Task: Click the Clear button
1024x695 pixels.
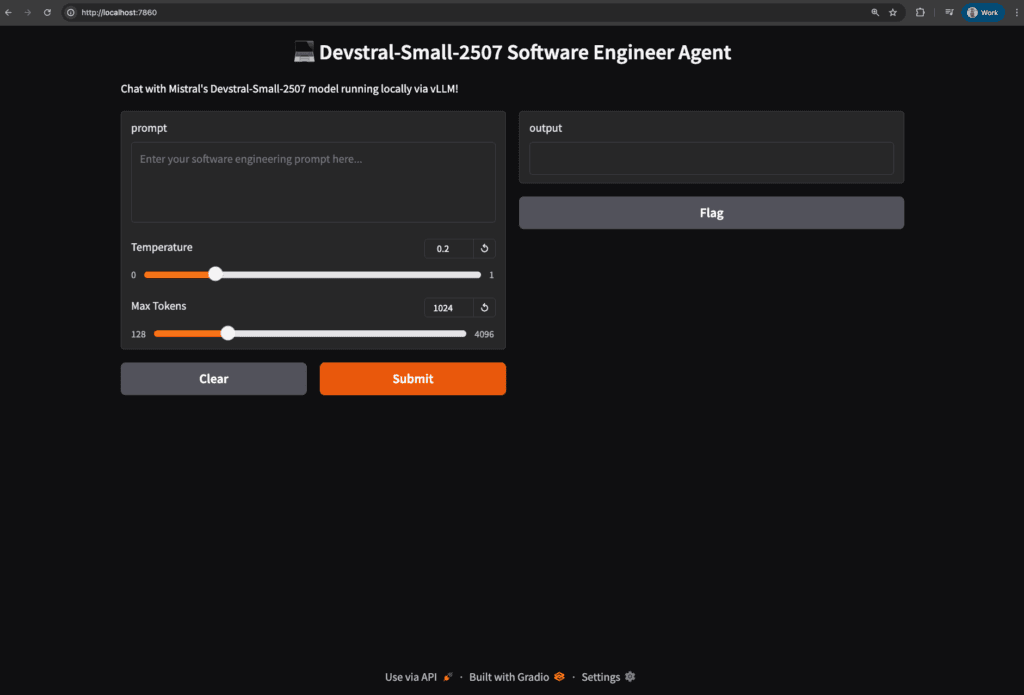Action: click(x=214, y=379)
